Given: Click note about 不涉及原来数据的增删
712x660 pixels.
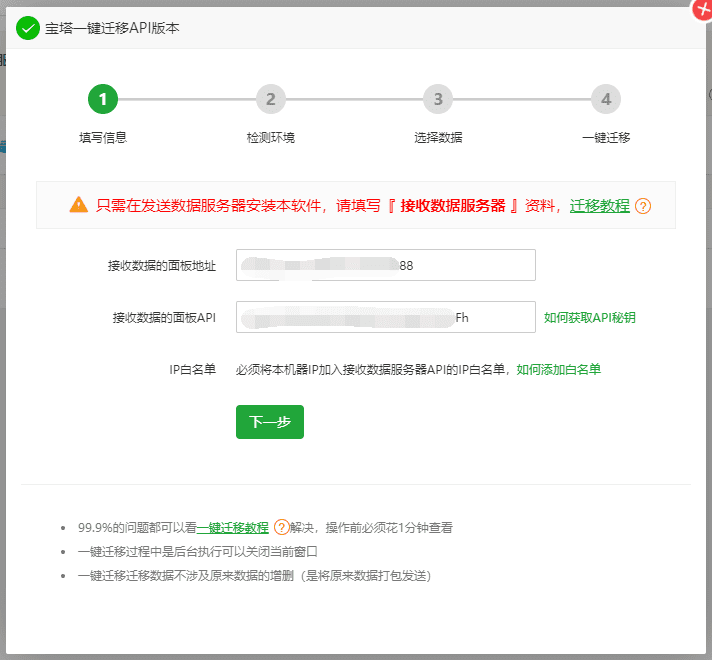Looking at the screenshot, I should pyautogui.click(x=254, y=576).
